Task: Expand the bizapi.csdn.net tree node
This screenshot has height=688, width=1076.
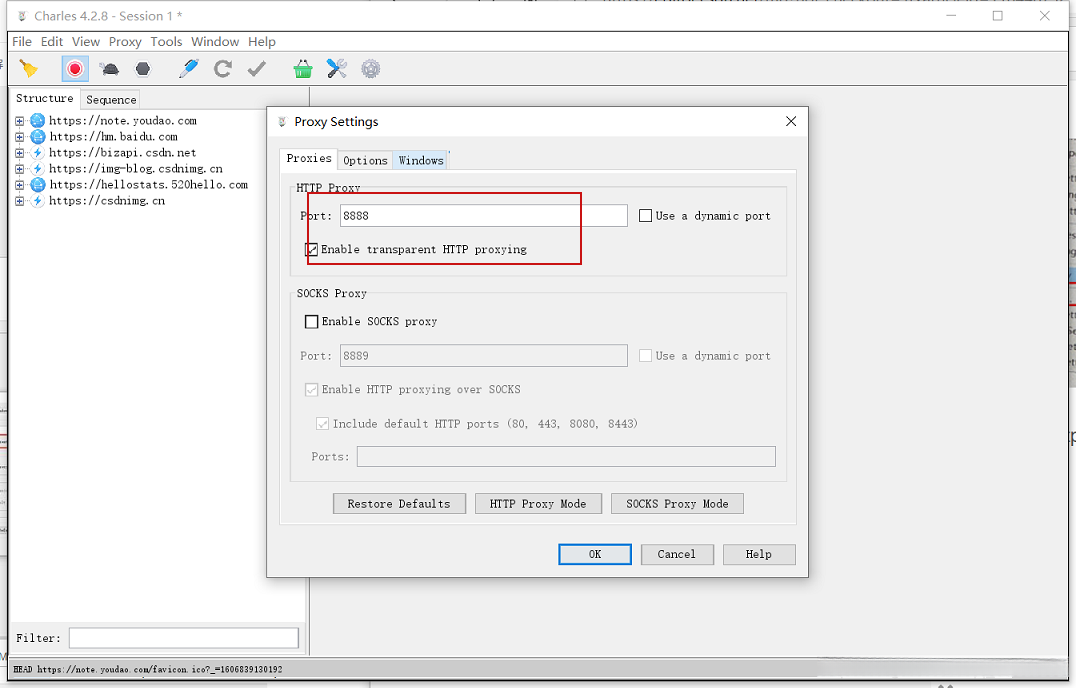Action: pyautogui.click(x=19, y=153)
